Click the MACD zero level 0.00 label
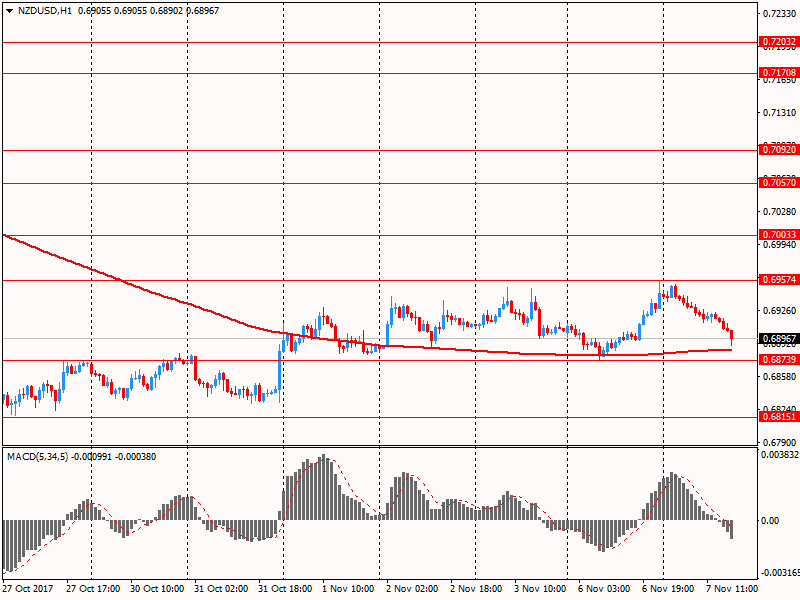 coord(770,520)
